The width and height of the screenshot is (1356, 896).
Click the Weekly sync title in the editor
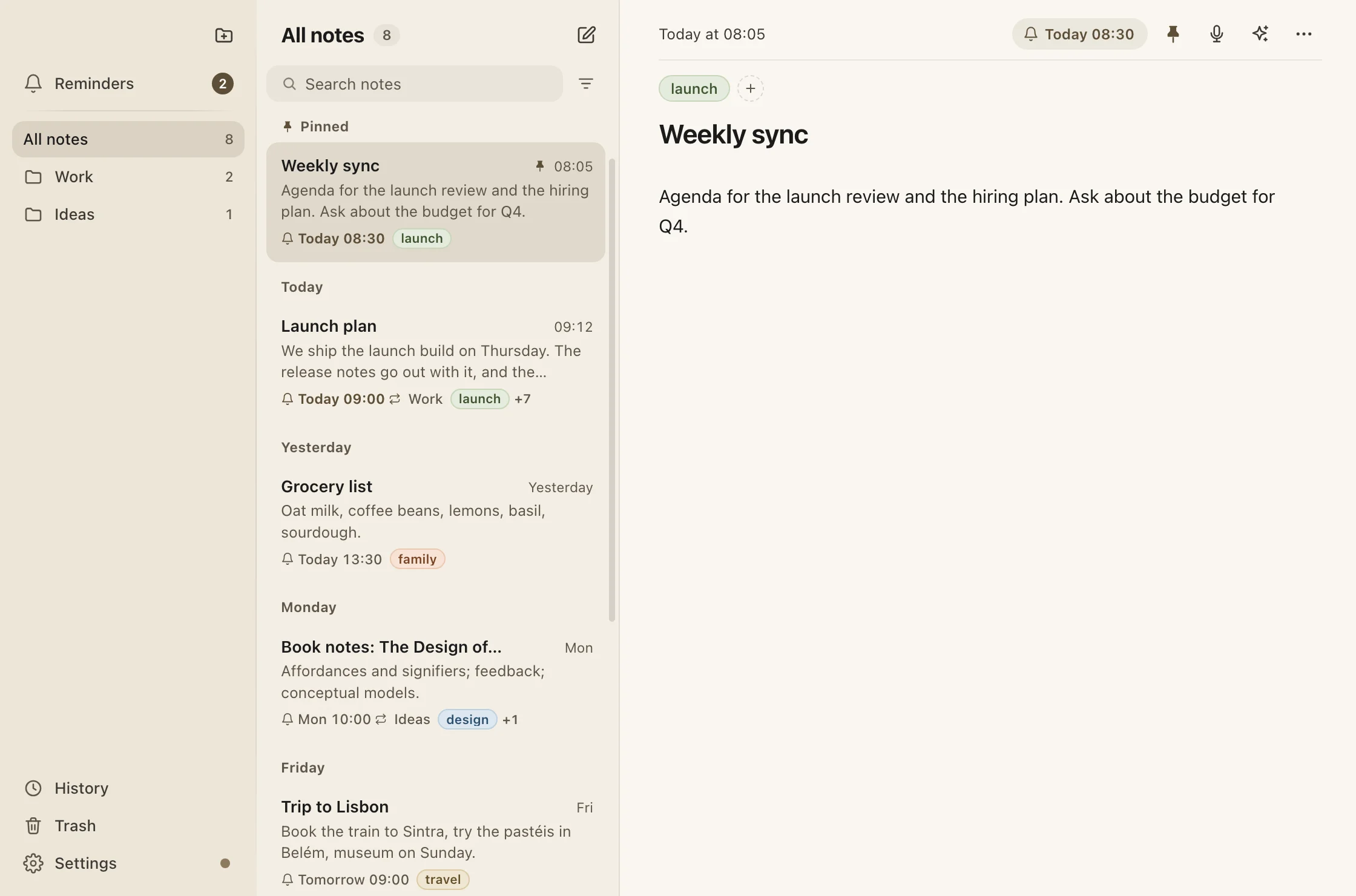coord(733,134)
